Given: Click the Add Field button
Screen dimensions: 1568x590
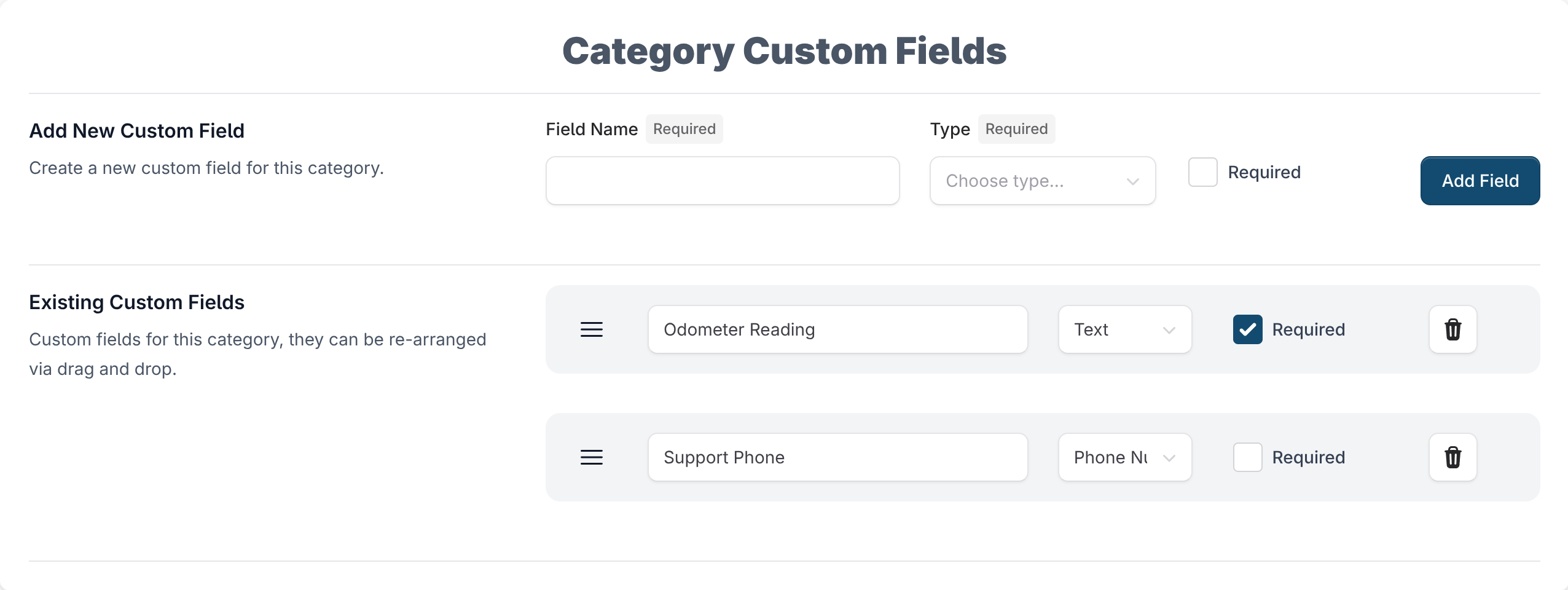Looking at the screenshot, I should 1480,181.
